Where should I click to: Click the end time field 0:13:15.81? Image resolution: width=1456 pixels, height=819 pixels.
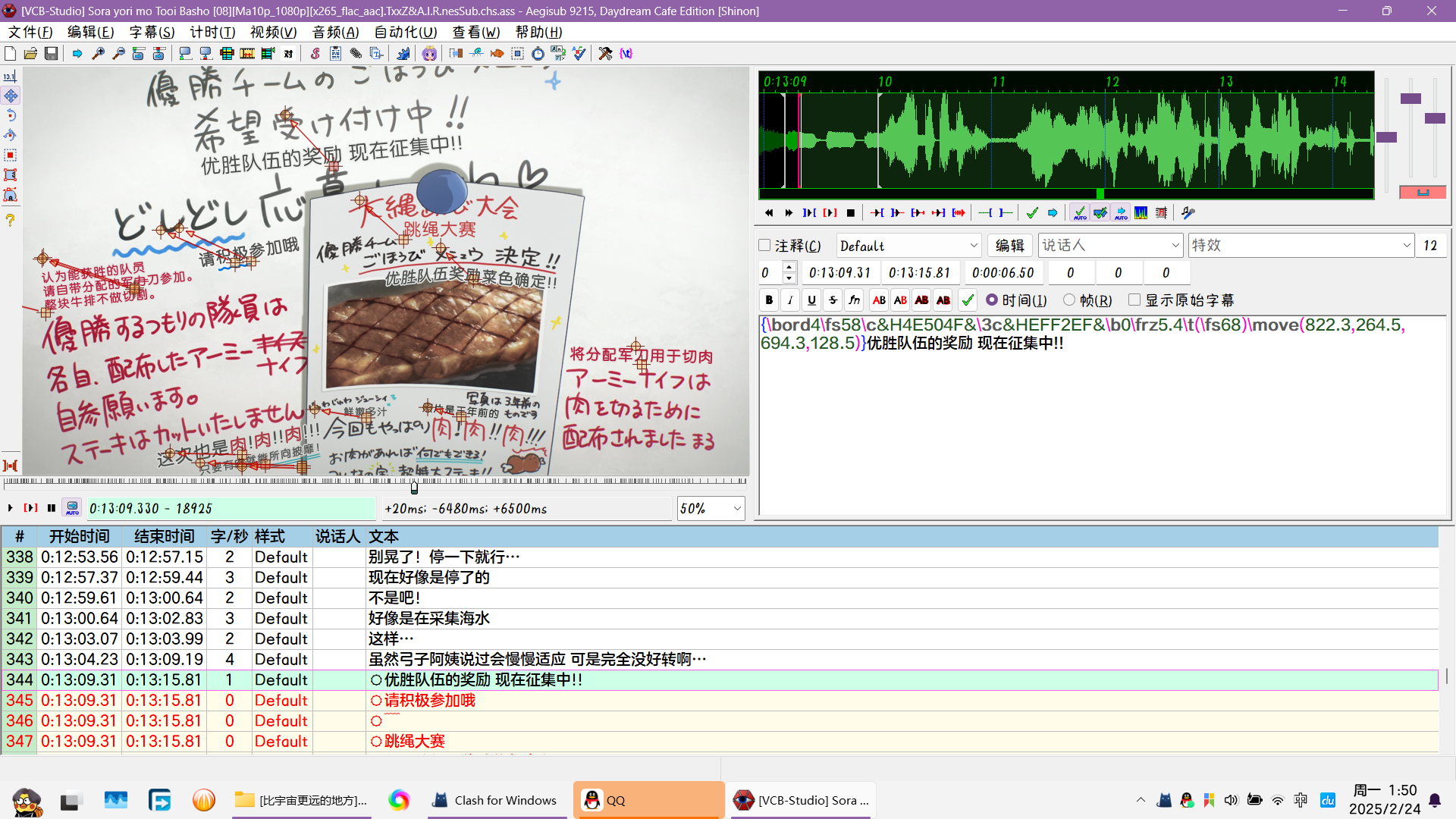click(x=920, y=273)
